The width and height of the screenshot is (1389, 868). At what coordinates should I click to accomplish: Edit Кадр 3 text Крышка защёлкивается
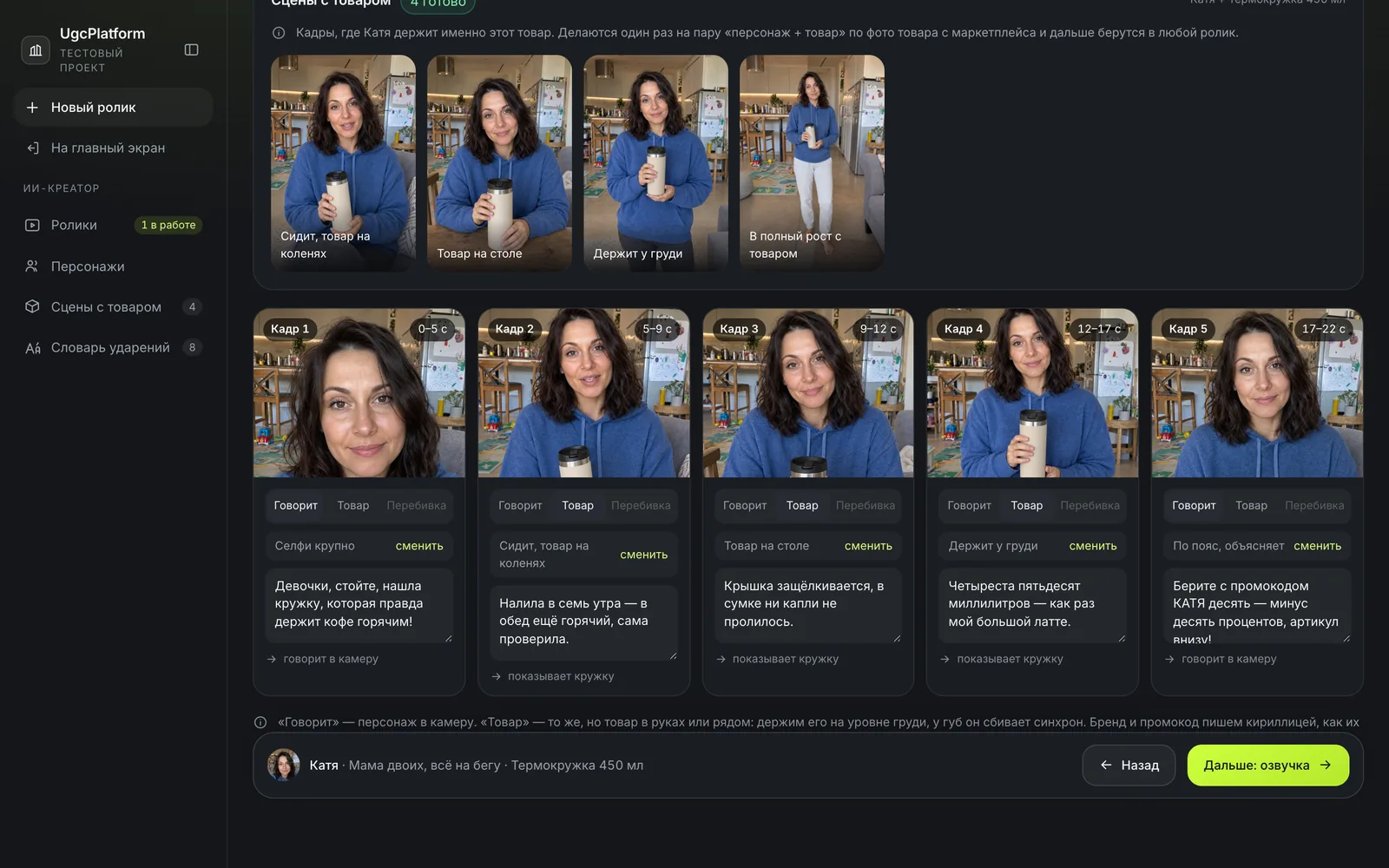[x=808, y=605]
